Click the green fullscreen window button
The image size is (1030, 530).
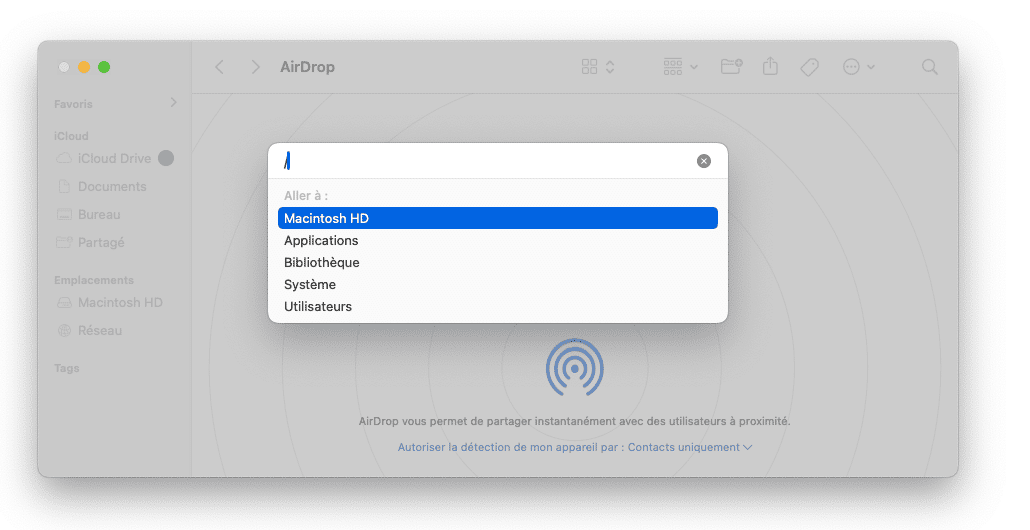[x=104, y=67]
